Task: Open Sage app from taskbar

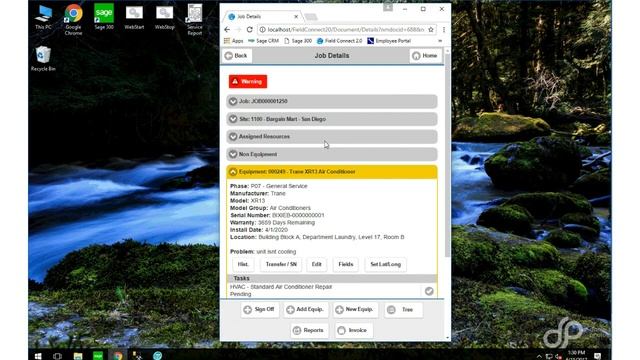Action: [98, 356]
